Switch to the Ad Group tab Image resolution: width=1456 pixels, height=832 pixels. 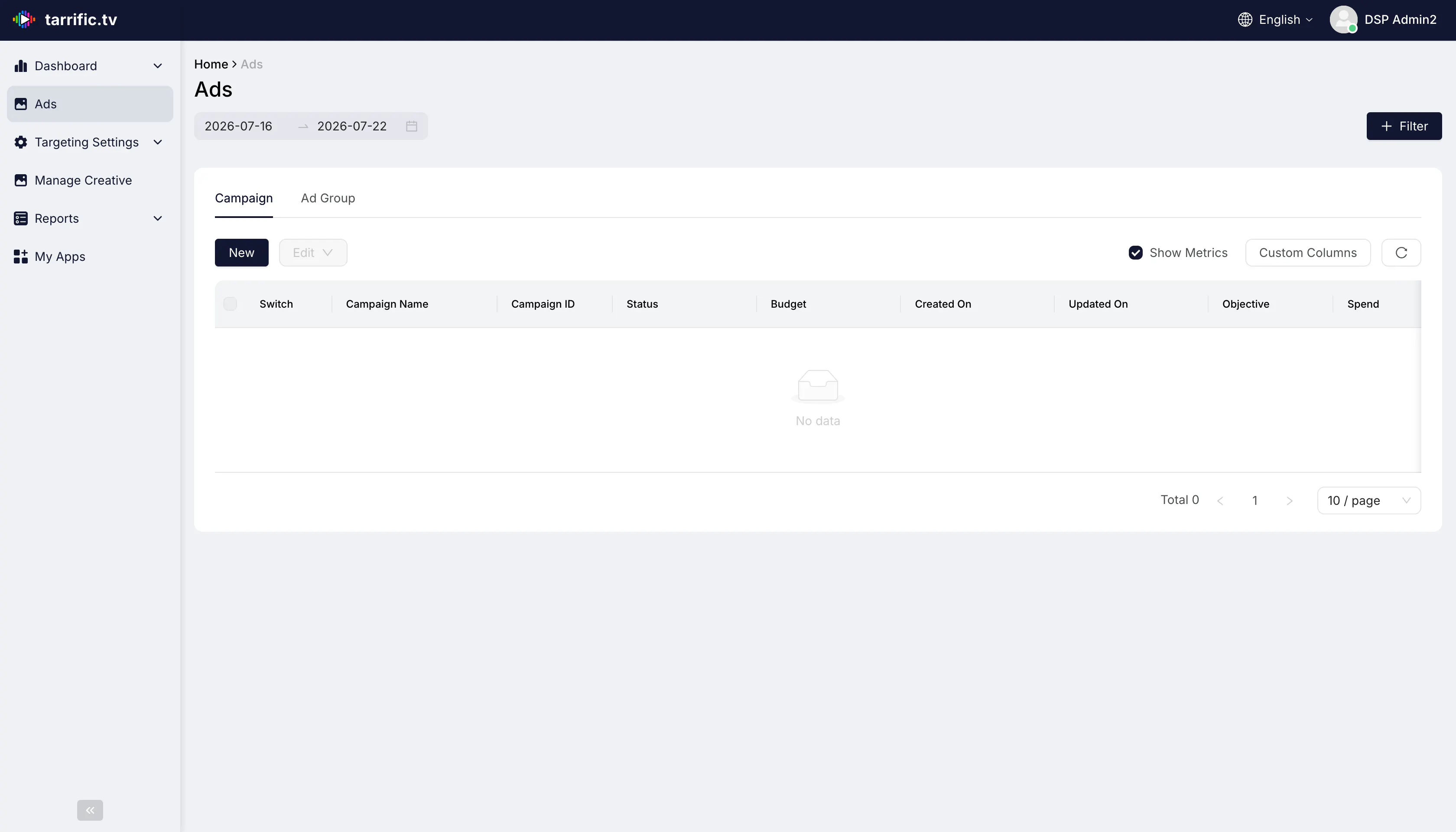click(x=328, y=198)
